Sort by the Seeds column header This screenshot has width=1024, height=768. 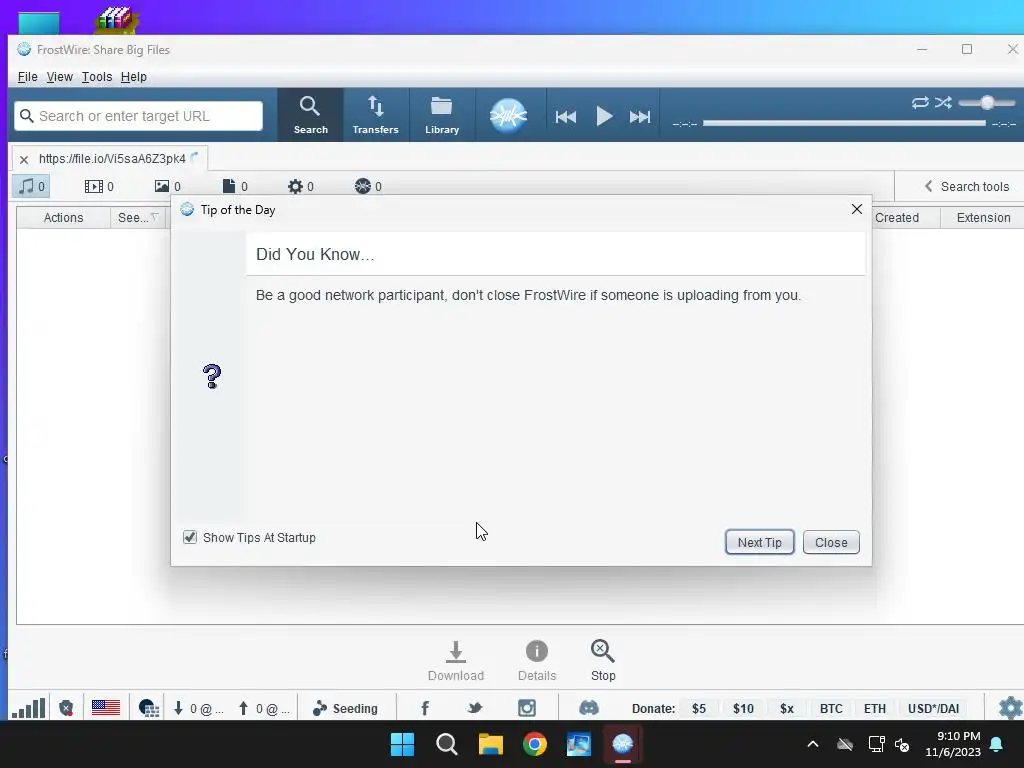(x=138, y=217)
